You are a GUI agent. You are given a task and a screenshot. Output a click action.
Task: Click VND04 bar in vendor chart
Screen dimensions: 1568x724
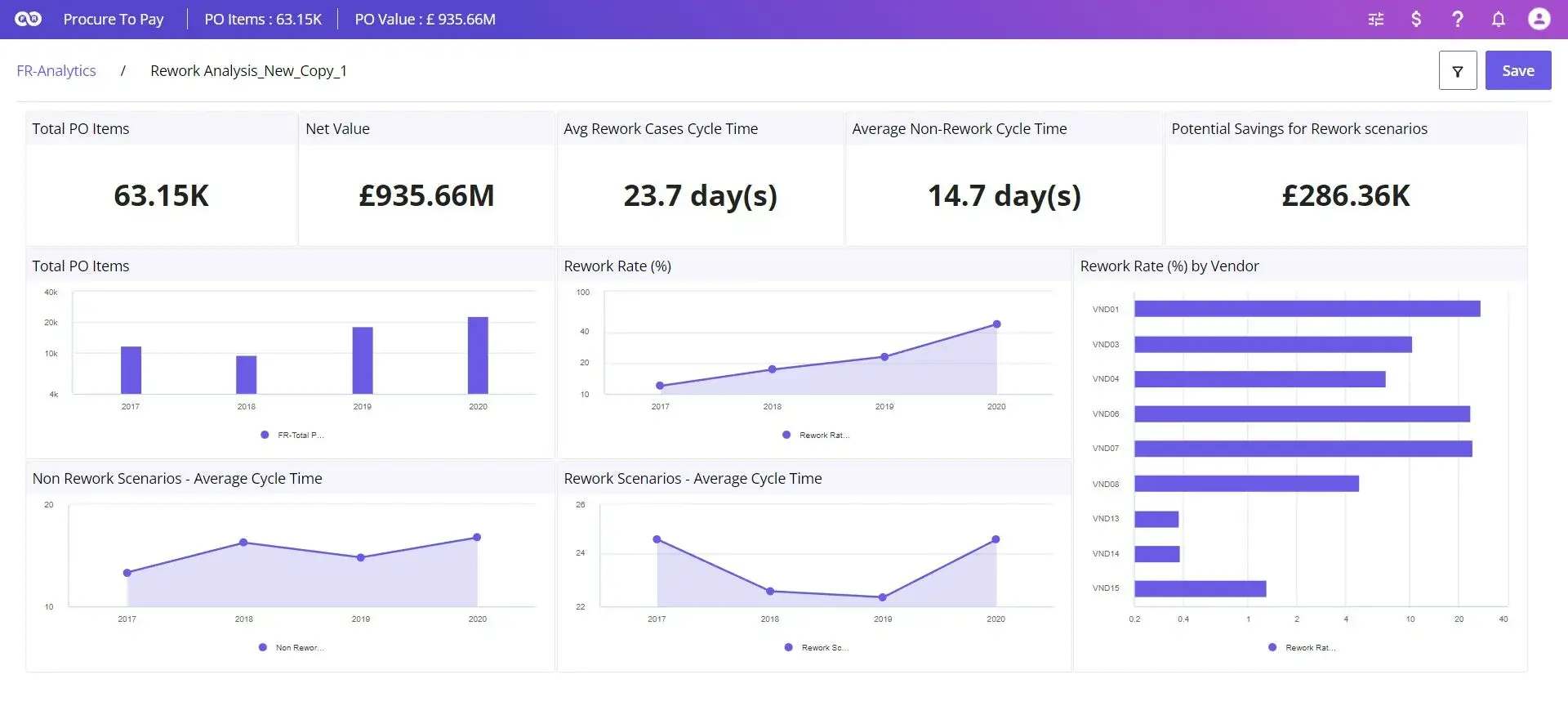pos(1260,379)
